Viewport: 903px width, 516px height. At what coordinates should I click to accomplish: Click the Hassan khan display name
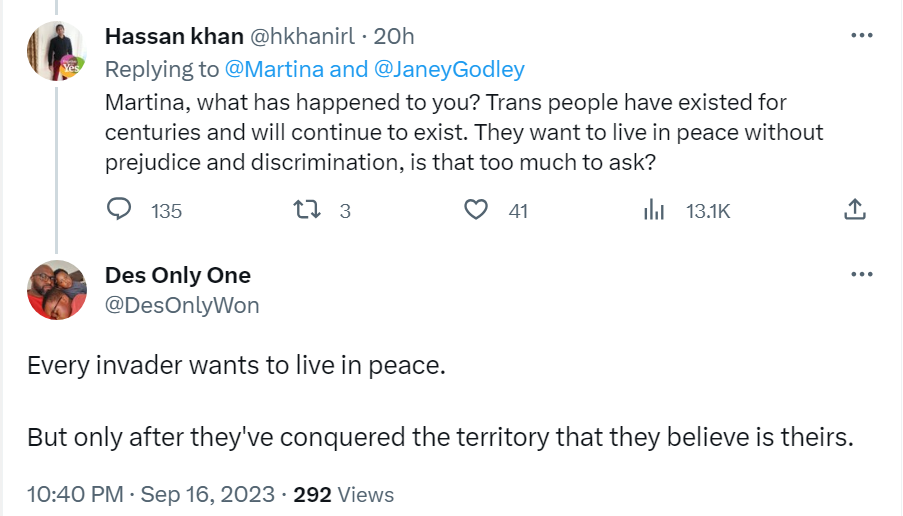174,36
